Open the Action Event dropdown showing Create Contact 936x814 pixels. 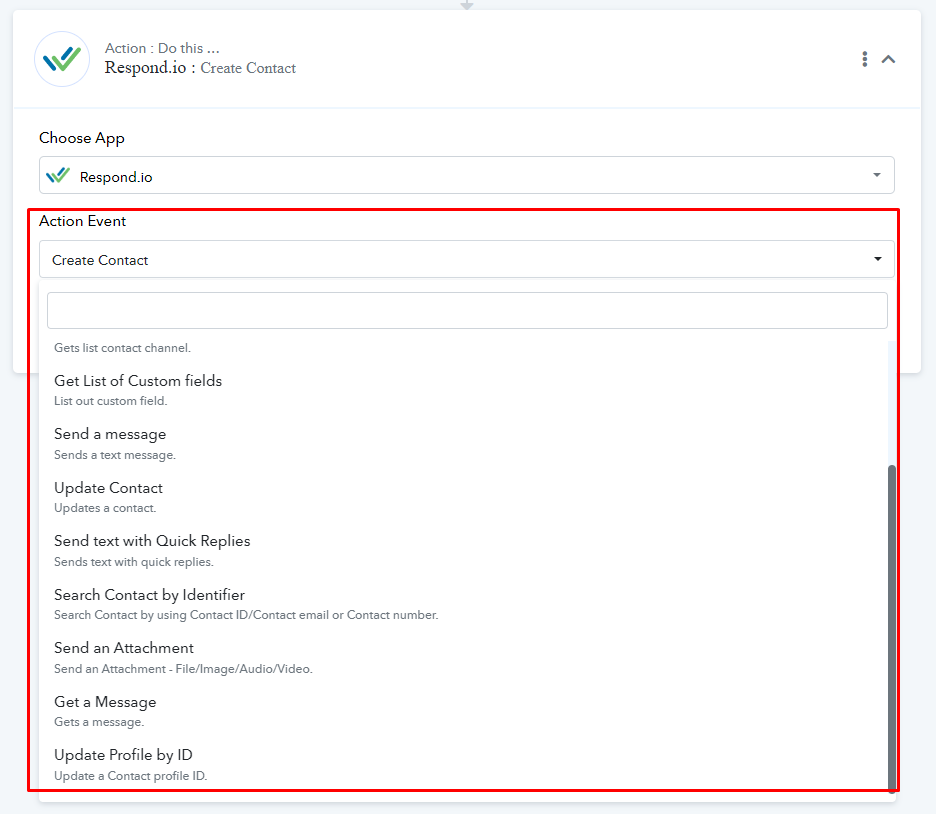coord(466,259)
